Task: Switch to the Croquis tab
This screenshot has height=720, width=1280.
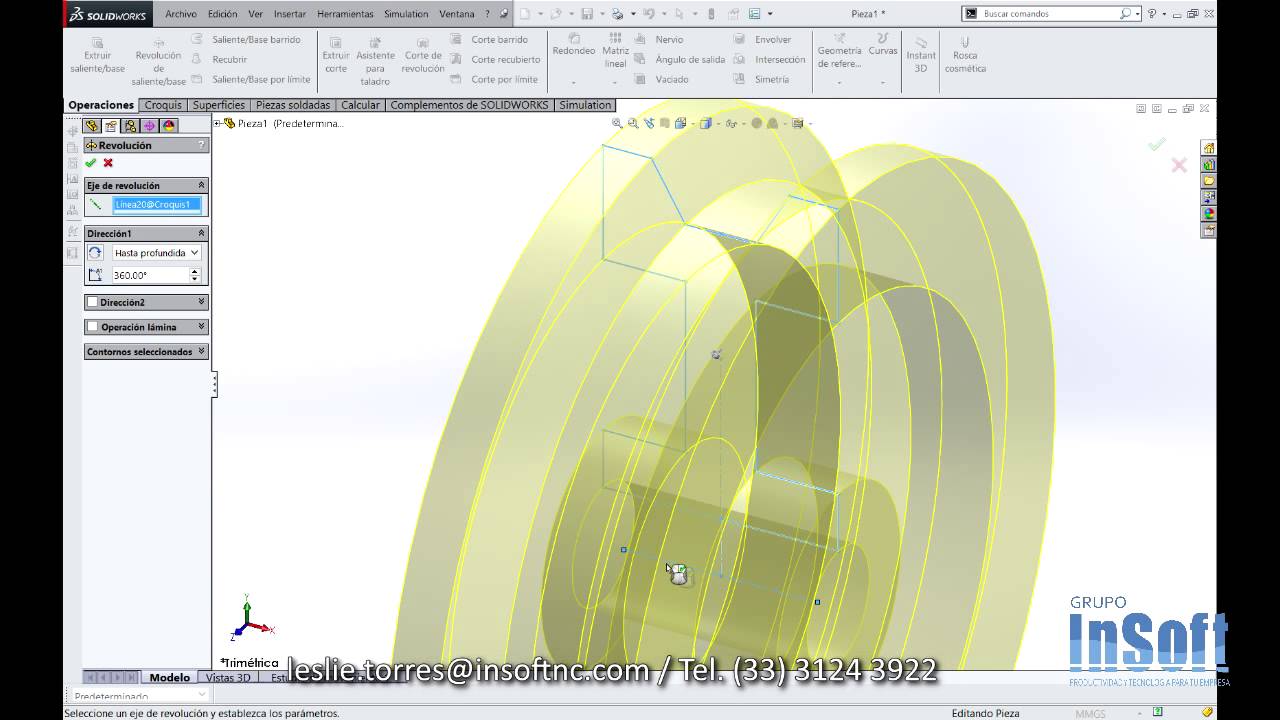Action: (163, 105)
